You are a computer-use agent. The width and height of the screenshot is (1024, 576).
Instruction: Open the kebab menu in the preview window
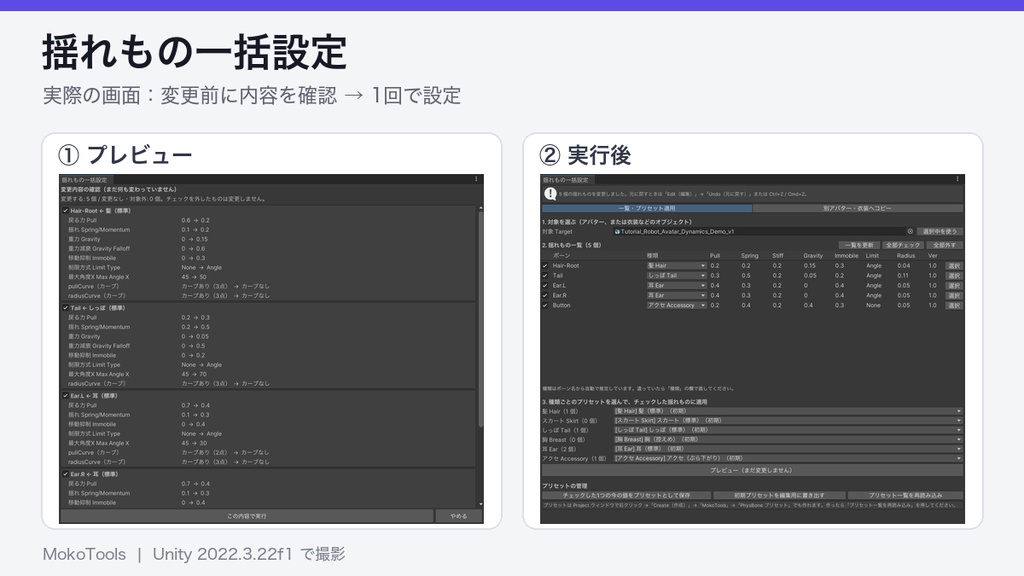pyautogui.click(x=476, y=179)
